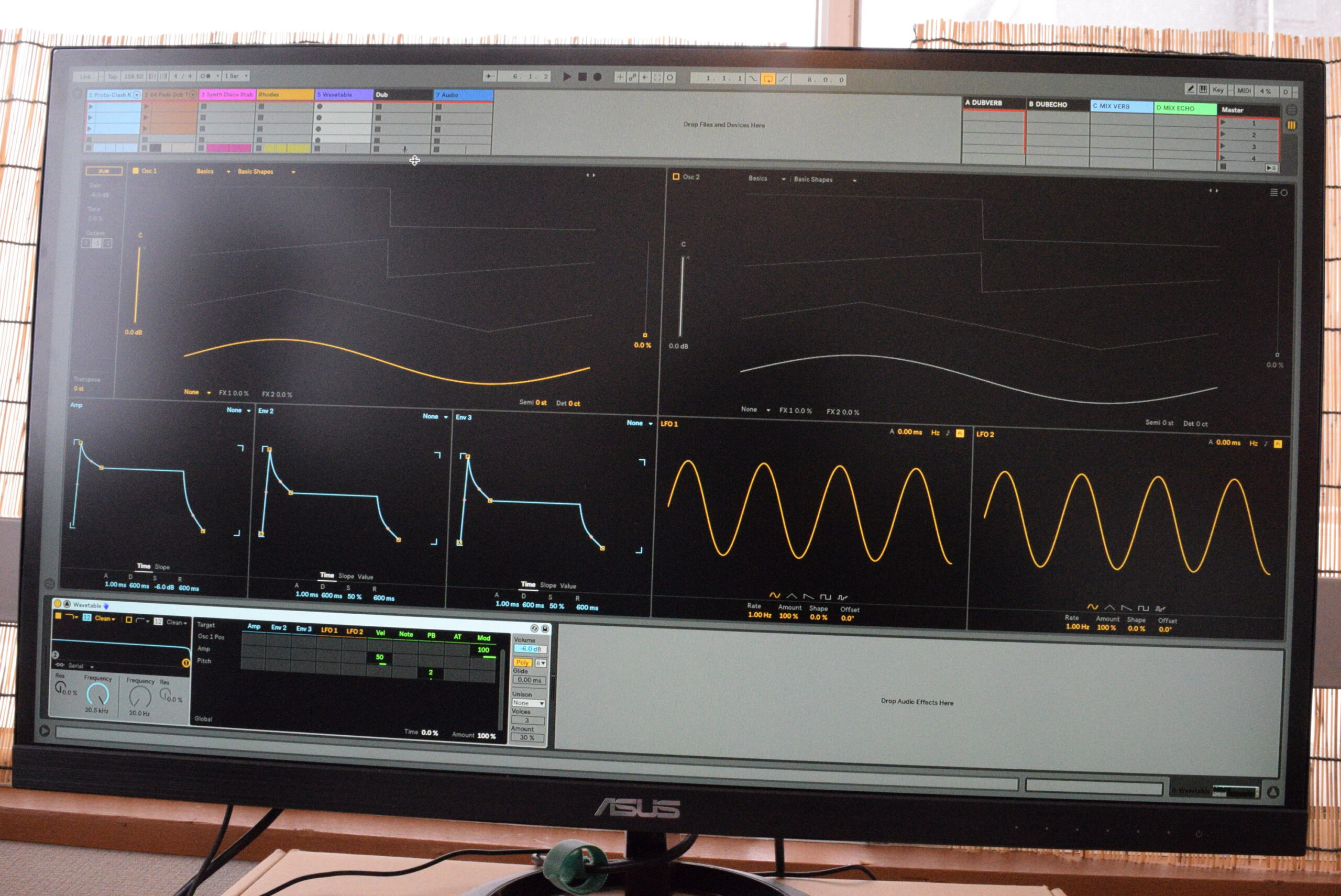
Task: Click the arrangement Record button
Action: [597, 77]
